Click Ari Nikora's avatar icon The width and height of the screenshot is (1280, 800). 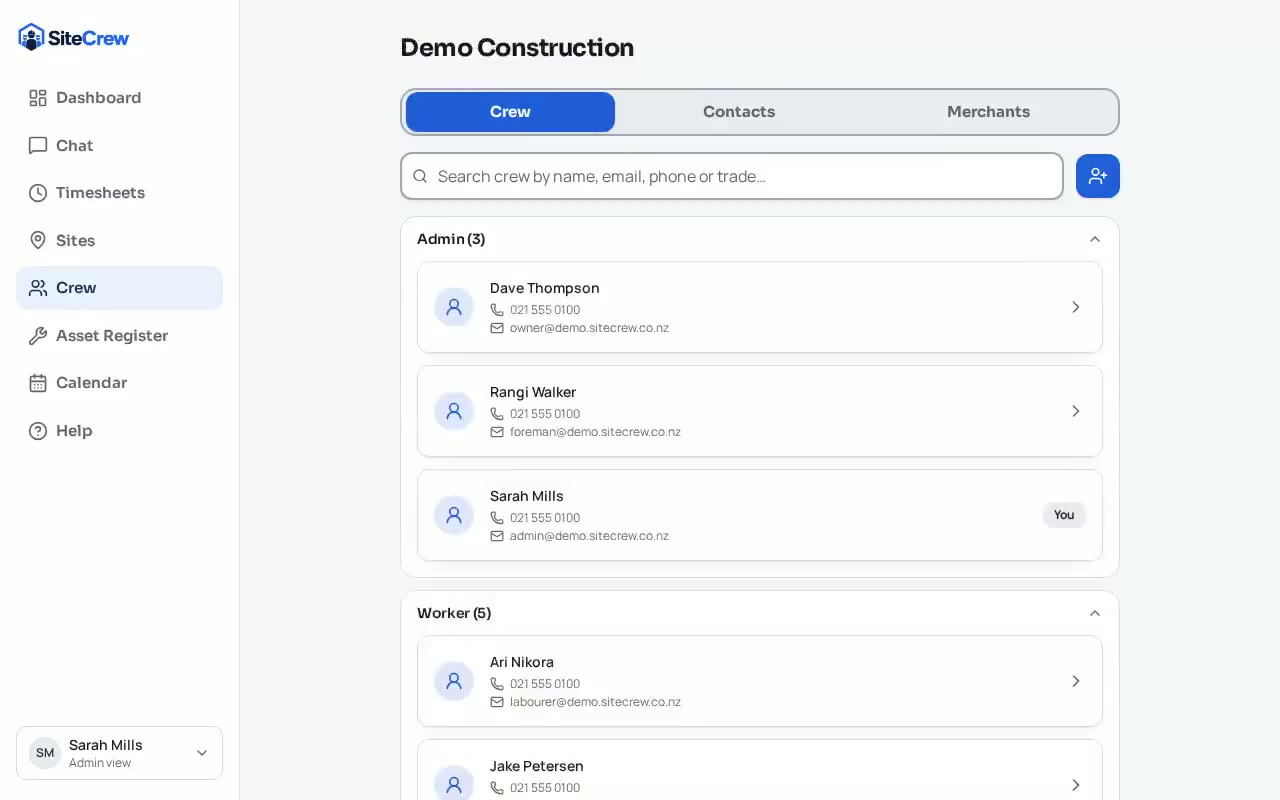pos(454,681)
